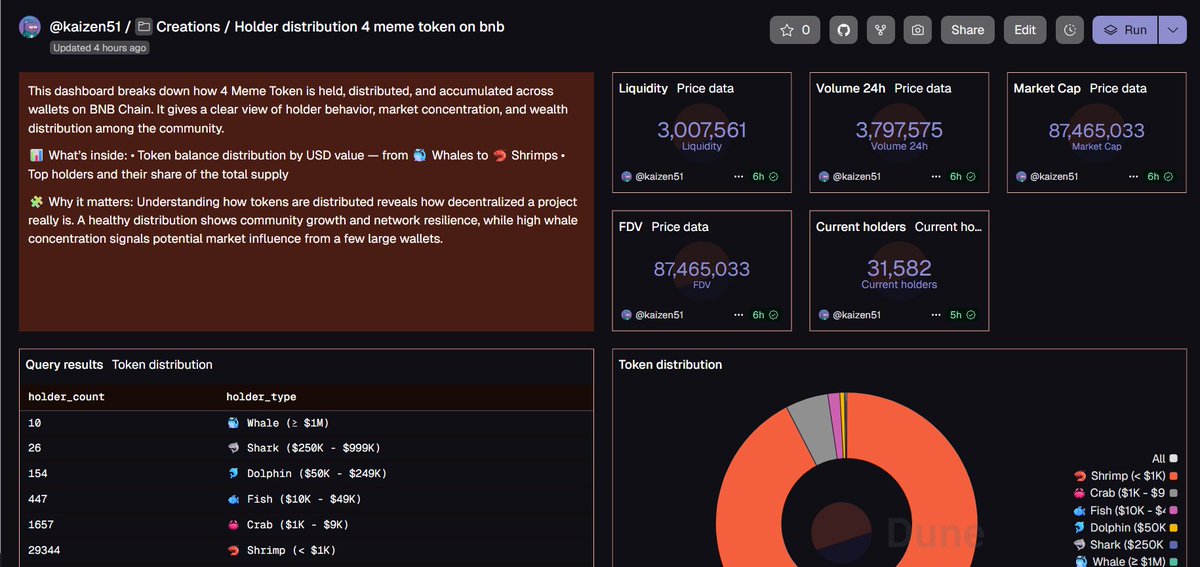
Task: Open the Volume 24h card options menu
Action: click(x=936, y=176)
